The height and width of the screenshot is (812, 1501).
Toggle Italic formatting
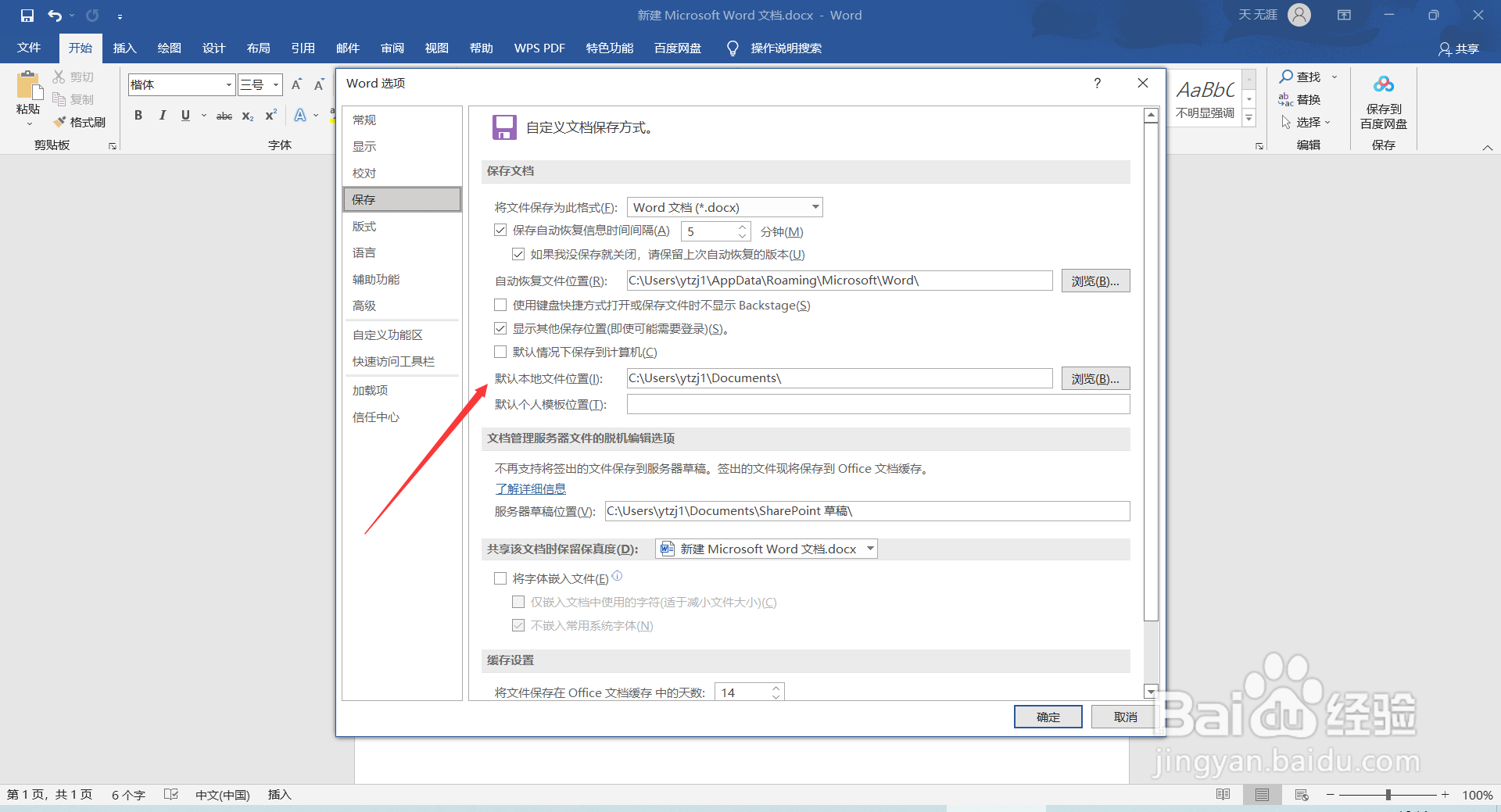162,116
